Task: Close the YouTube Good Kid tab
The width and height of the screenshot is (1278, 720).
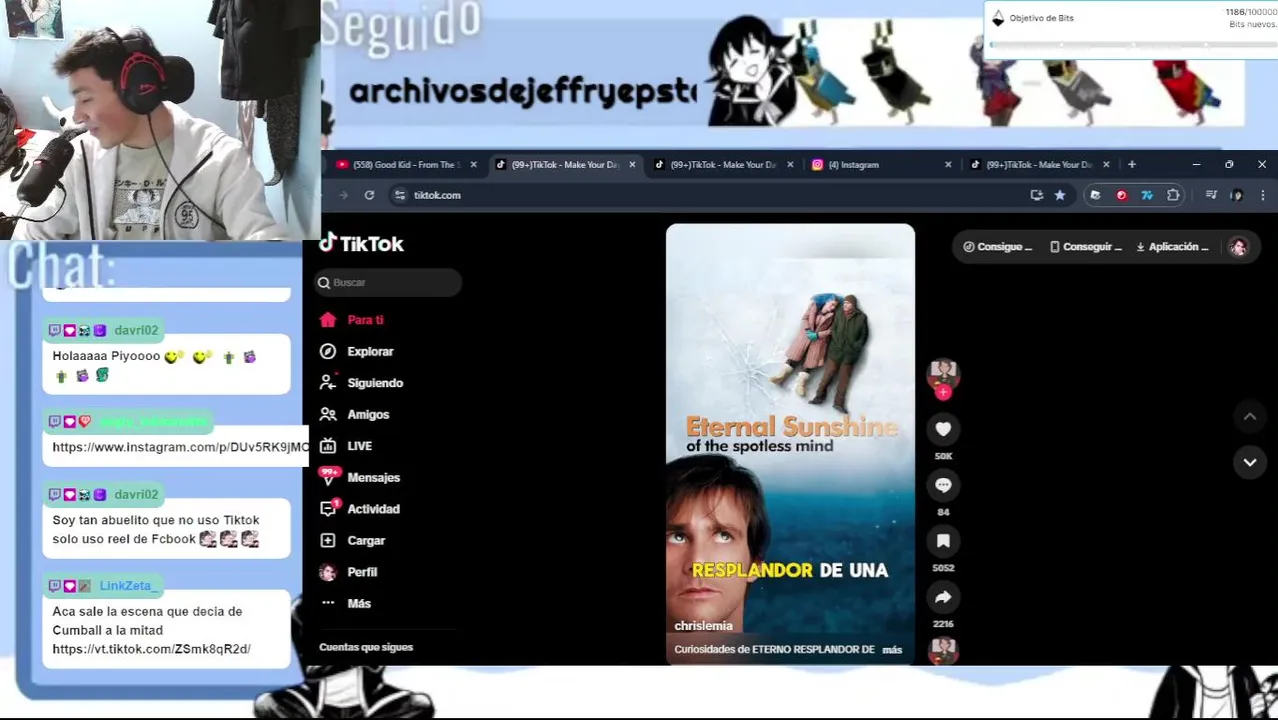Action: tap(473, 165)
